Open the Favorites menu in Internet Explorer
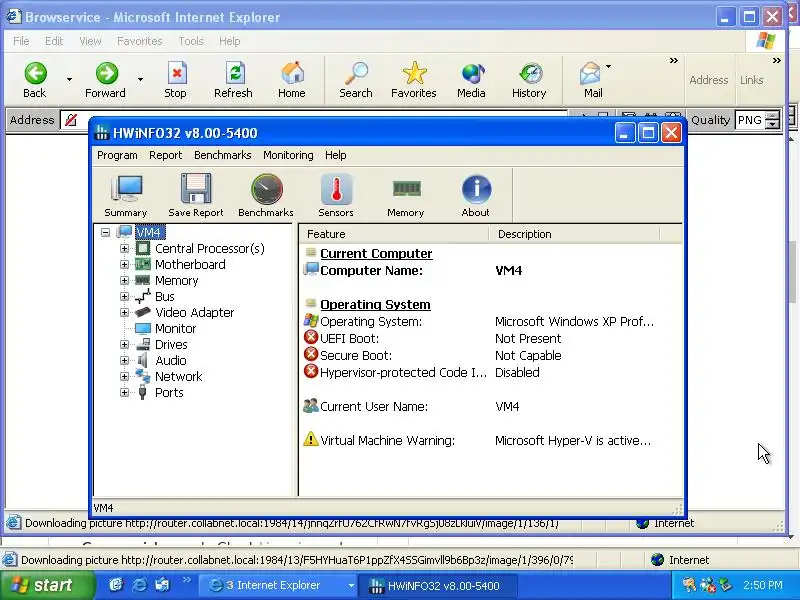This screenshot has width=800, height=600. click(x=140, y=41)
